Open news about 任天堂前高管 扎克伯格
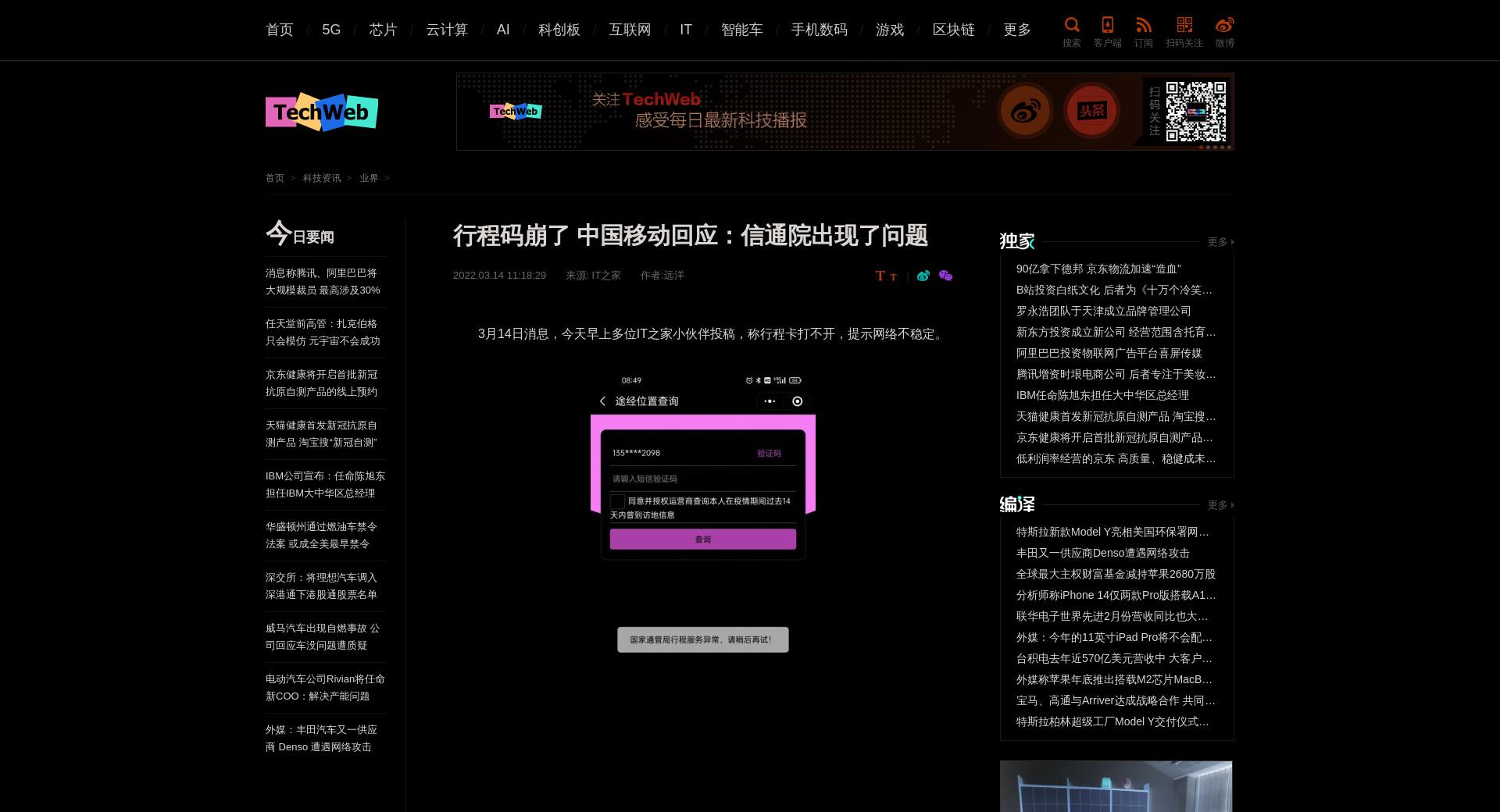Viewport: 1500px width, 812px height. 323,333
